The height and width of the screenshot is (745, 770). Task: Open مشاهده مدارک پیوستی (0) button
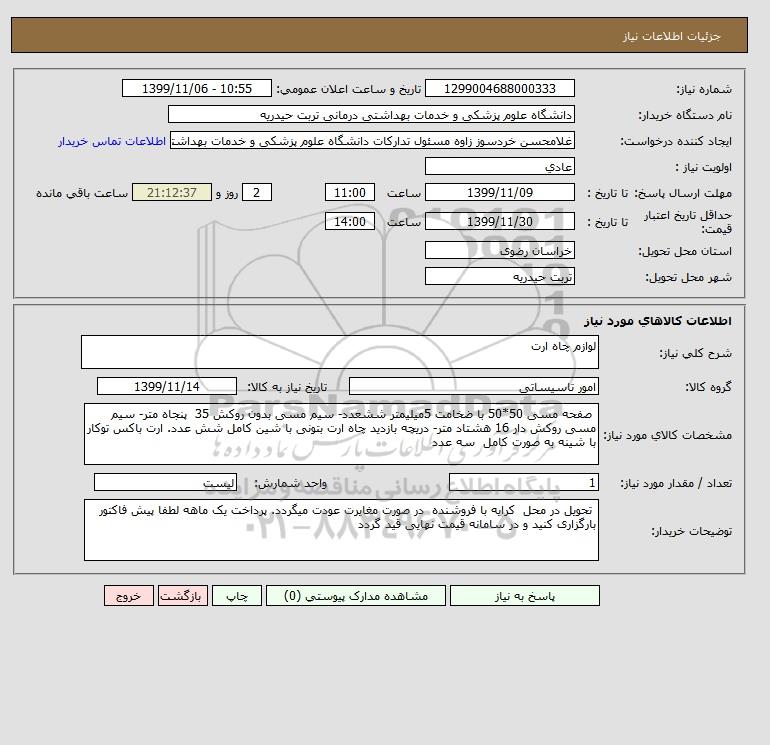tap(356, 596)
